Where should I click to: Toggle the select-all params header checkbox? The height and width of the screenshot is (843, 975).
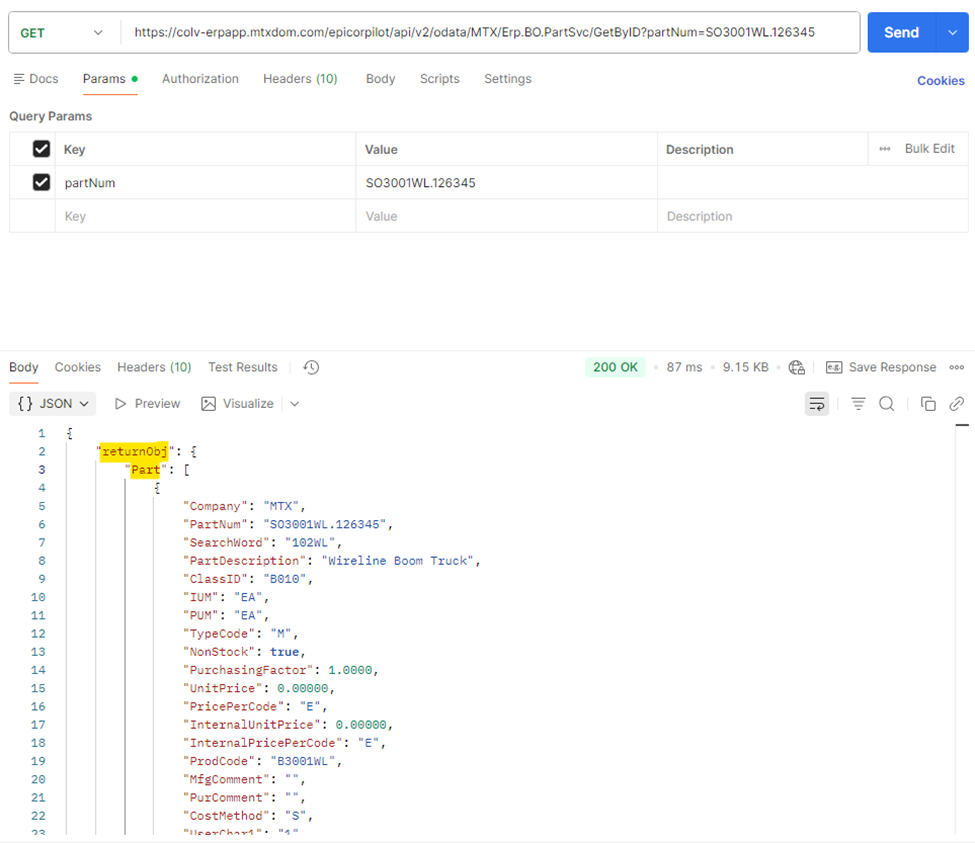41,149
